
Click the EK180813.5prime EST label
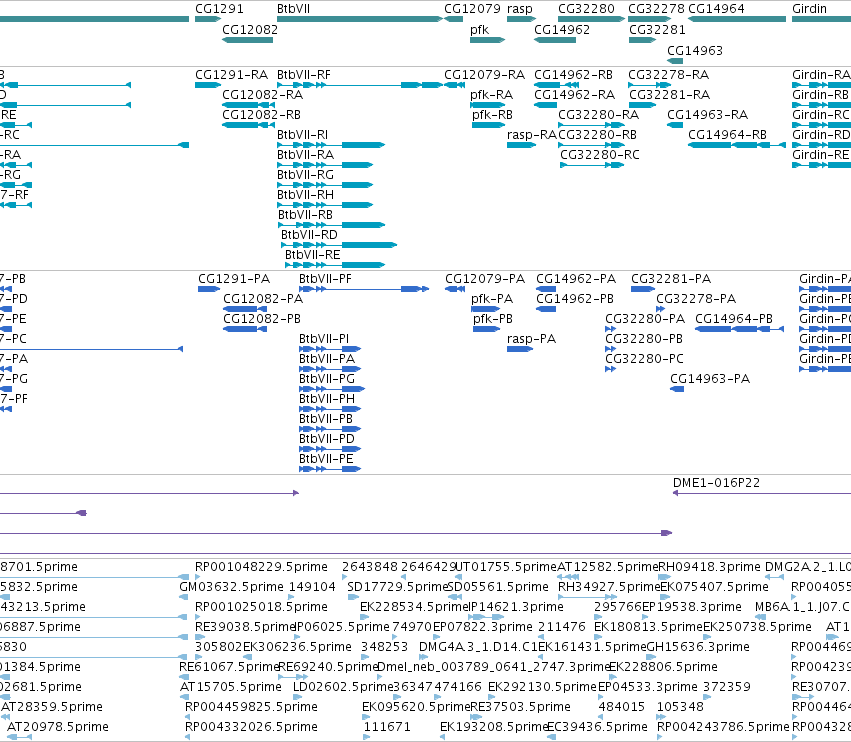(649, 626)
